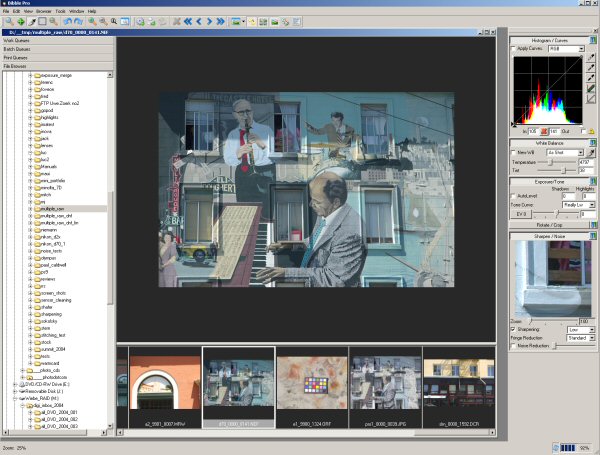
Task: Open the Print Queues panel
Action: pyautogui.click(x=57, y=58)
